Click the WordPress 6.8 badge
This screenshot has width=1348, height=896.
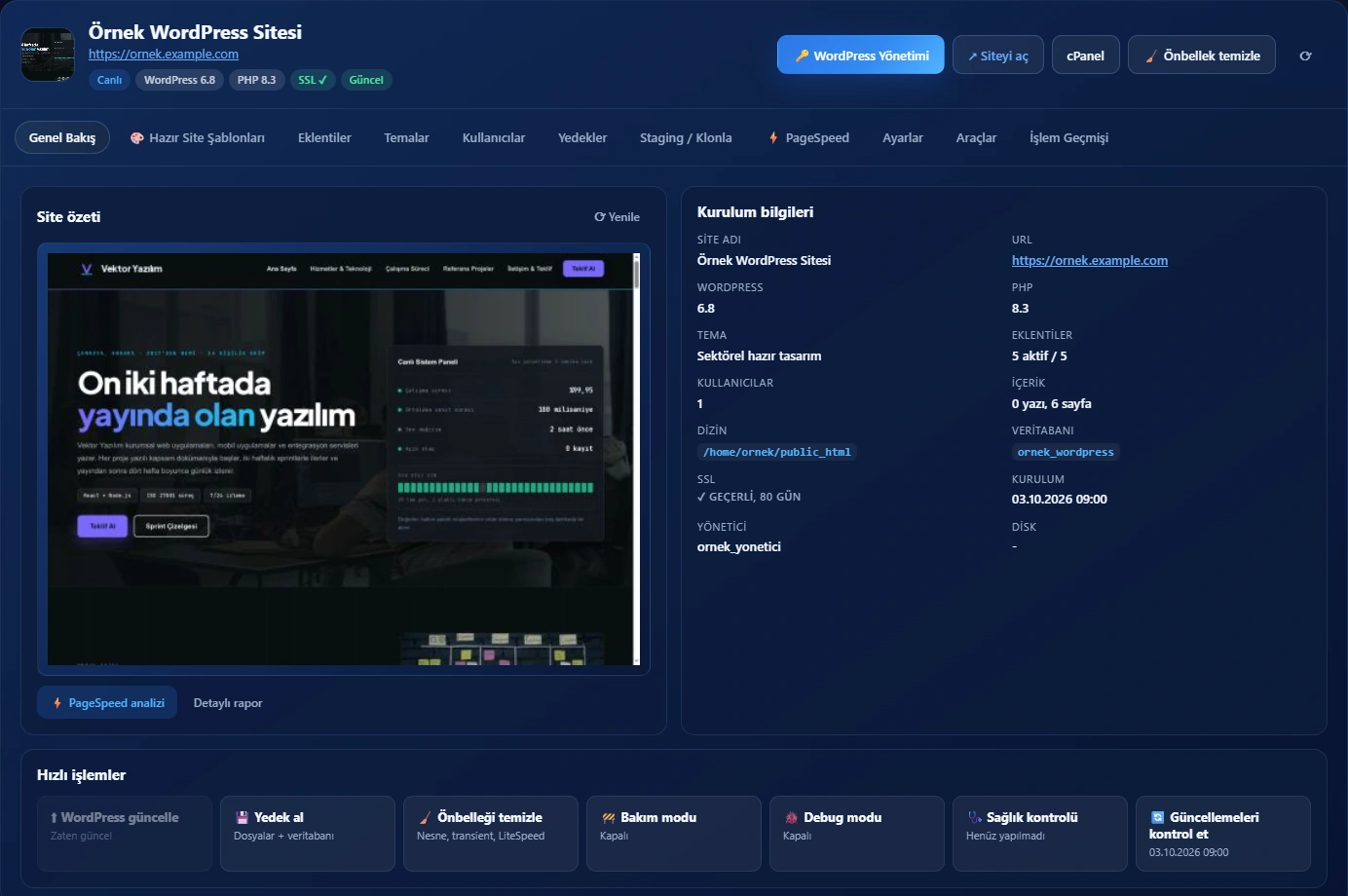(179, 80)
